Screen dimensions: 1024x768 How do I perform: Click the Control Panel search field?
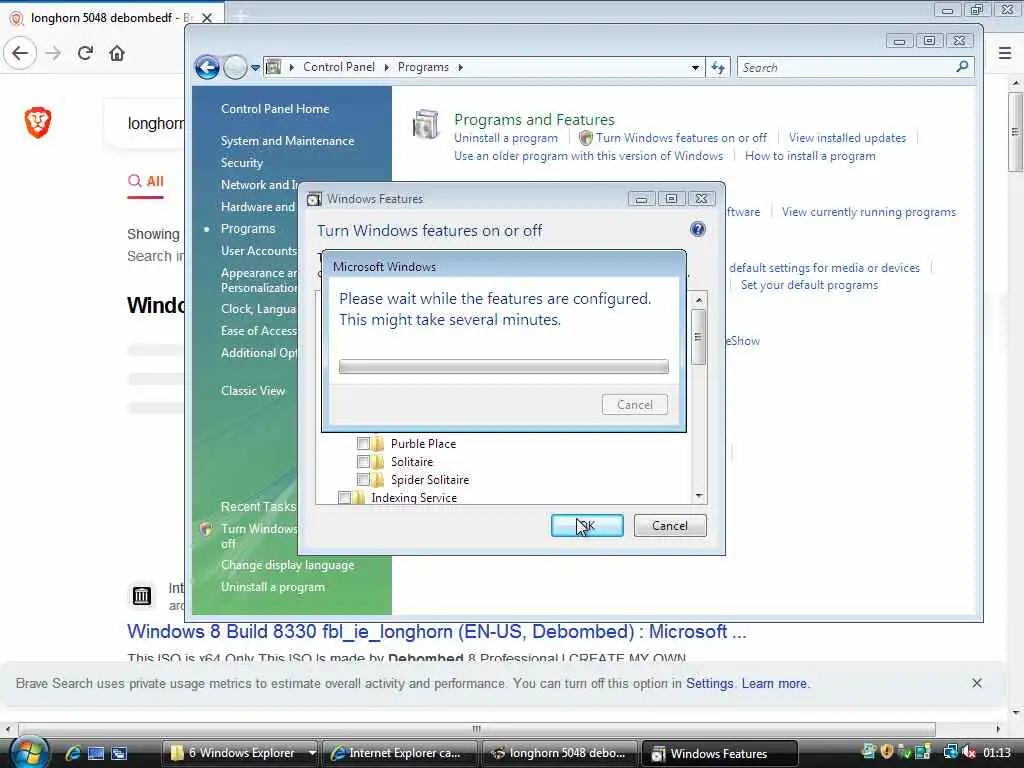tap(855, 67)
